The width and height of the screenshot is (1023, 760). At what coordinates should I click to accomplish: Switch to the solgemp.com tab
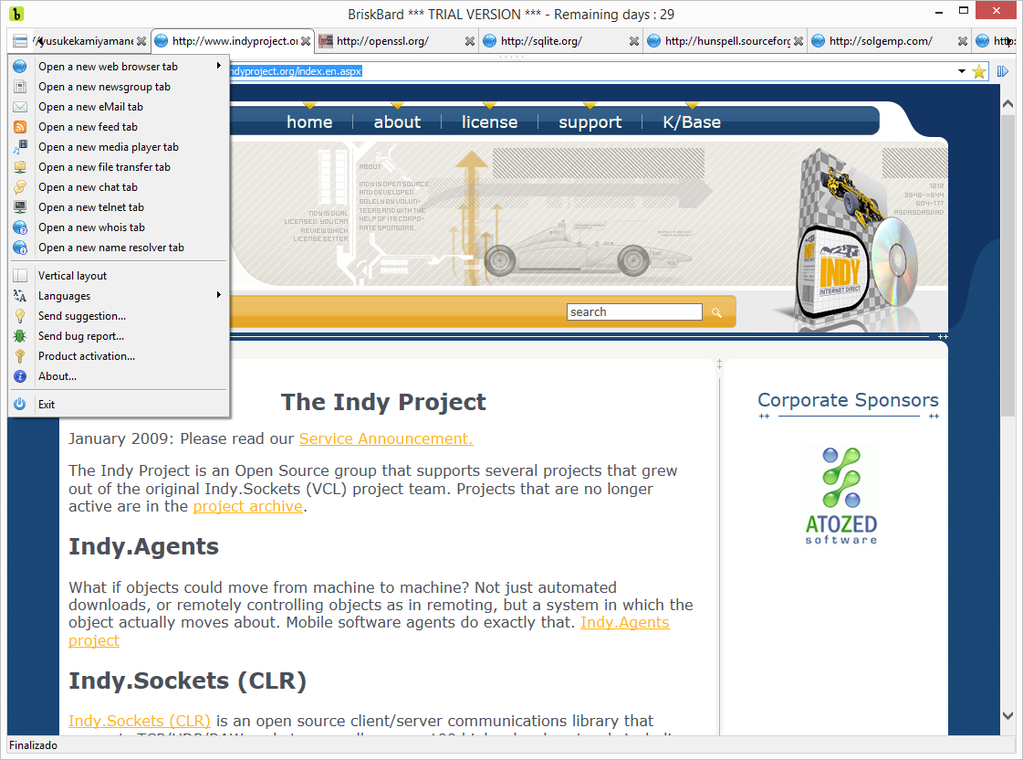(889, 41)
